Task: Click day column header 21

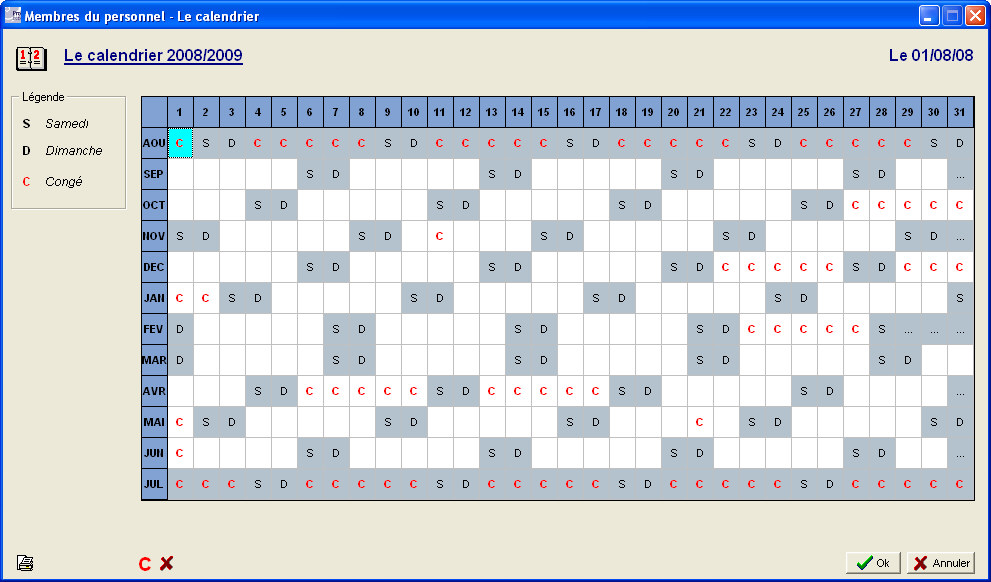Action: coord(699,112)
